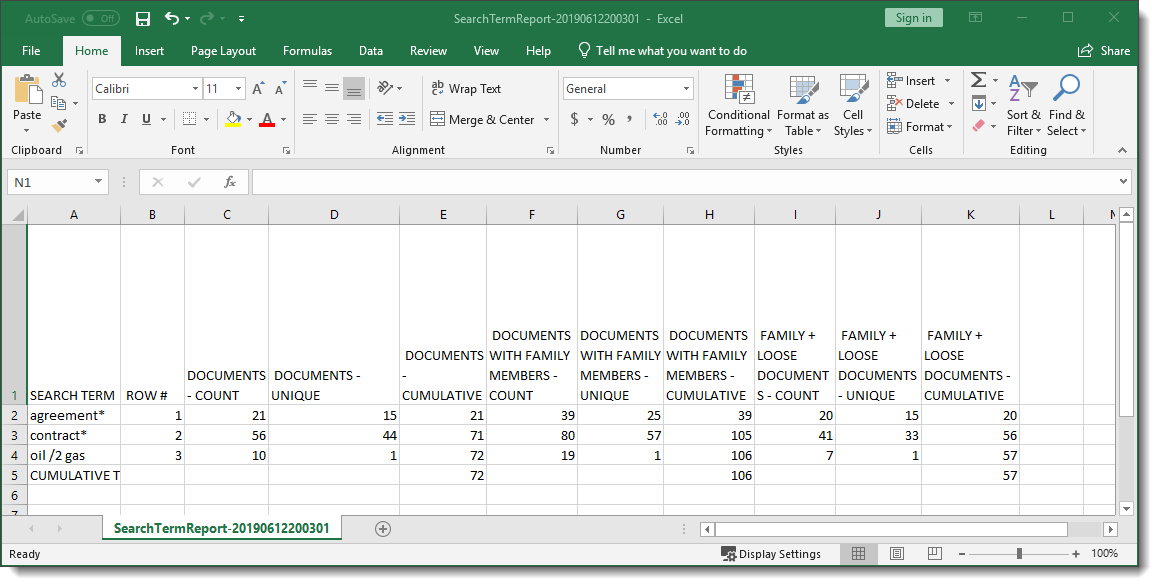The width and height of the screenshot is (1159, 587).
Task: Click the AutoSum sigma icon
Action: (x=979, y=80)
